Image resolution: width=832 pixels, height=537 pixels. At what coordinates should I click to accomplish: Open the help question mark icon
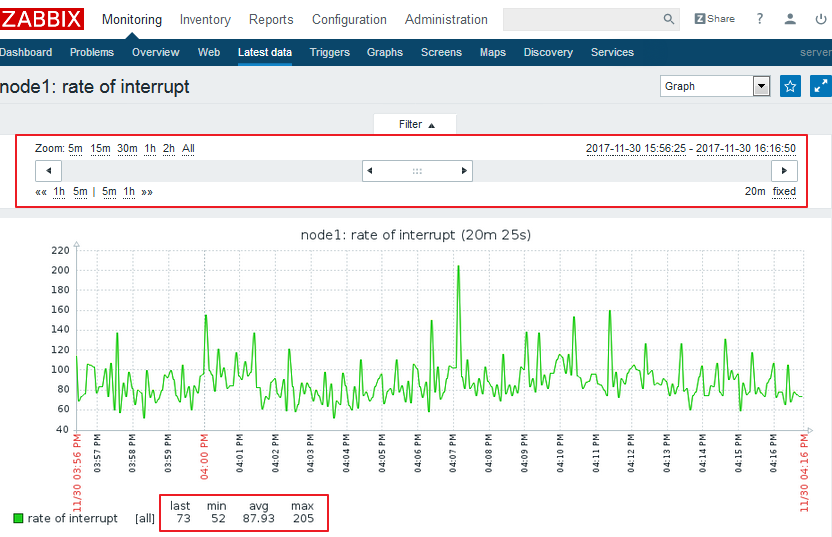click(760, 19)
